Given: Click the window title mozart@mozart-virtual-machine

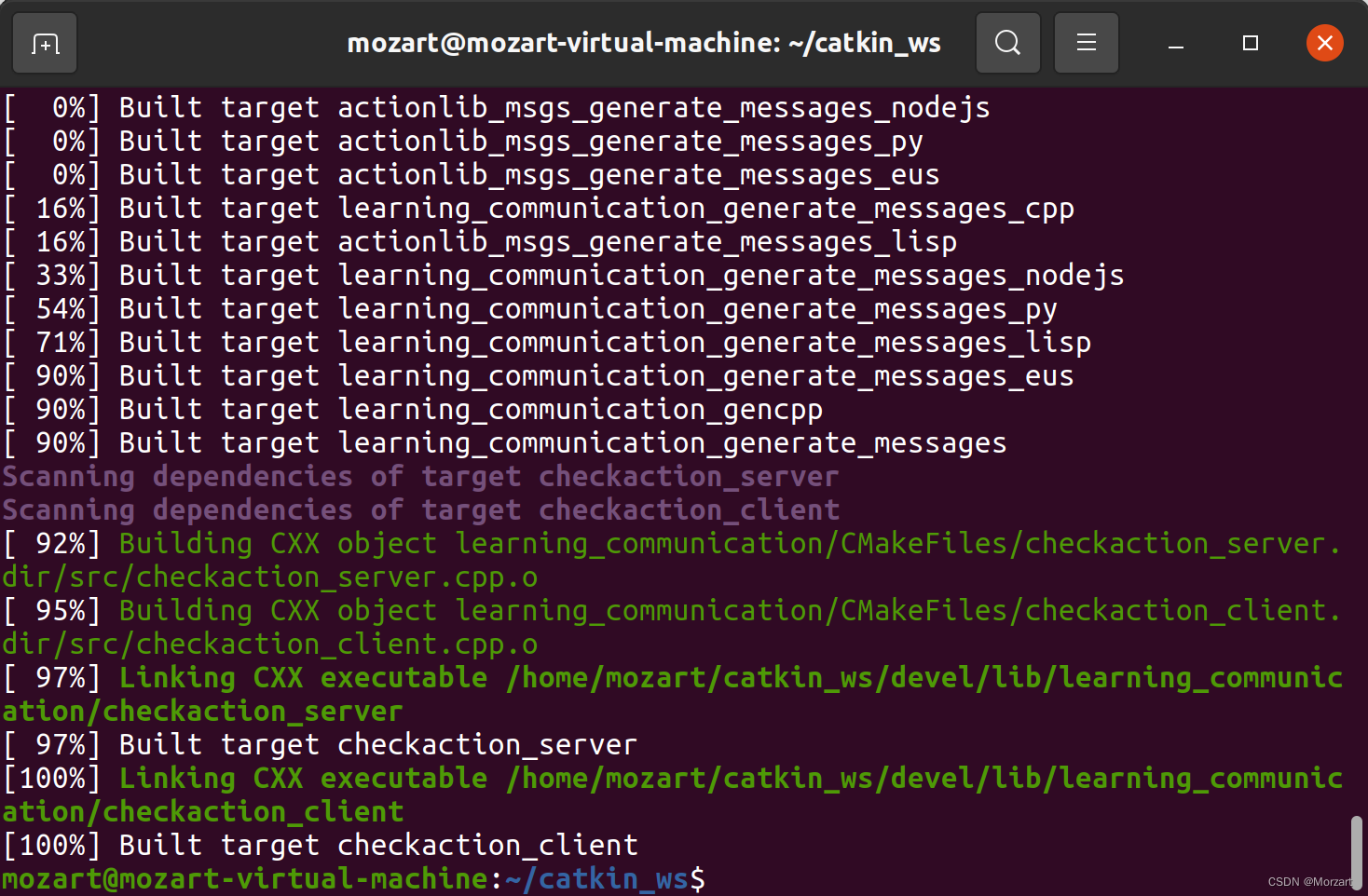Looking at the screenshot, I should tap(643, 43).
